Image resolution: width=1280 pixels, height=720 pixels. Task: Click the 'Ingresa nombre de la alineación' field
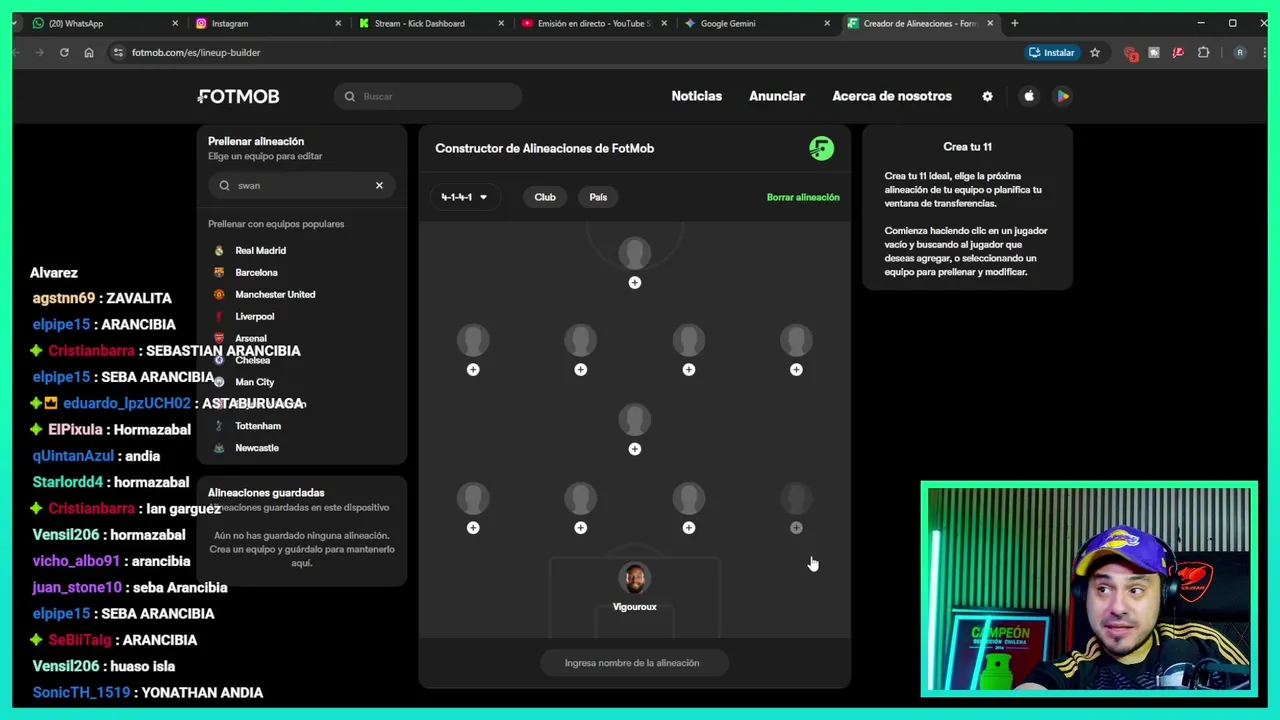coord(632,663)
